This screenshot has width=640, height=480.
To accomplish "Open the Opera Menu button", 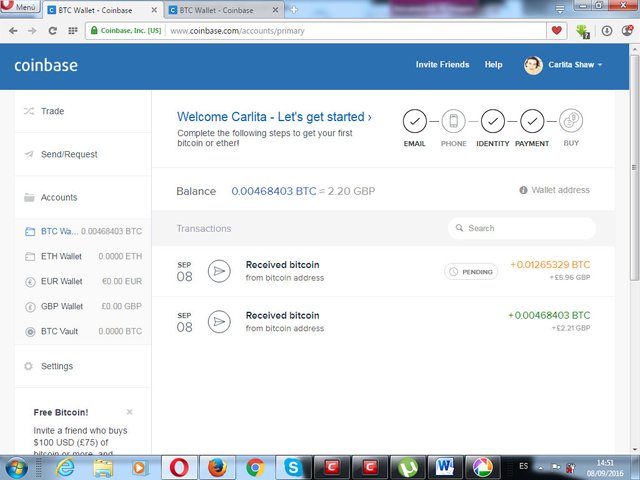I will pos(20,7).
